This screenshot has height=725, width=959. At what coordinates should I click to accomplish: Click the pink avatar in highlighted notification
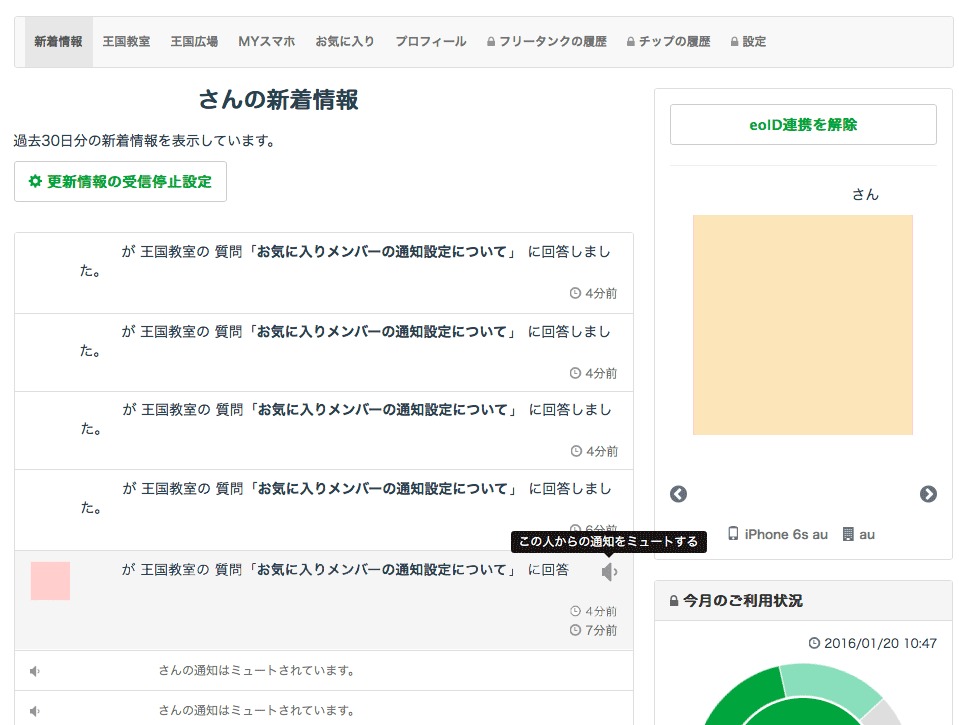50,581
